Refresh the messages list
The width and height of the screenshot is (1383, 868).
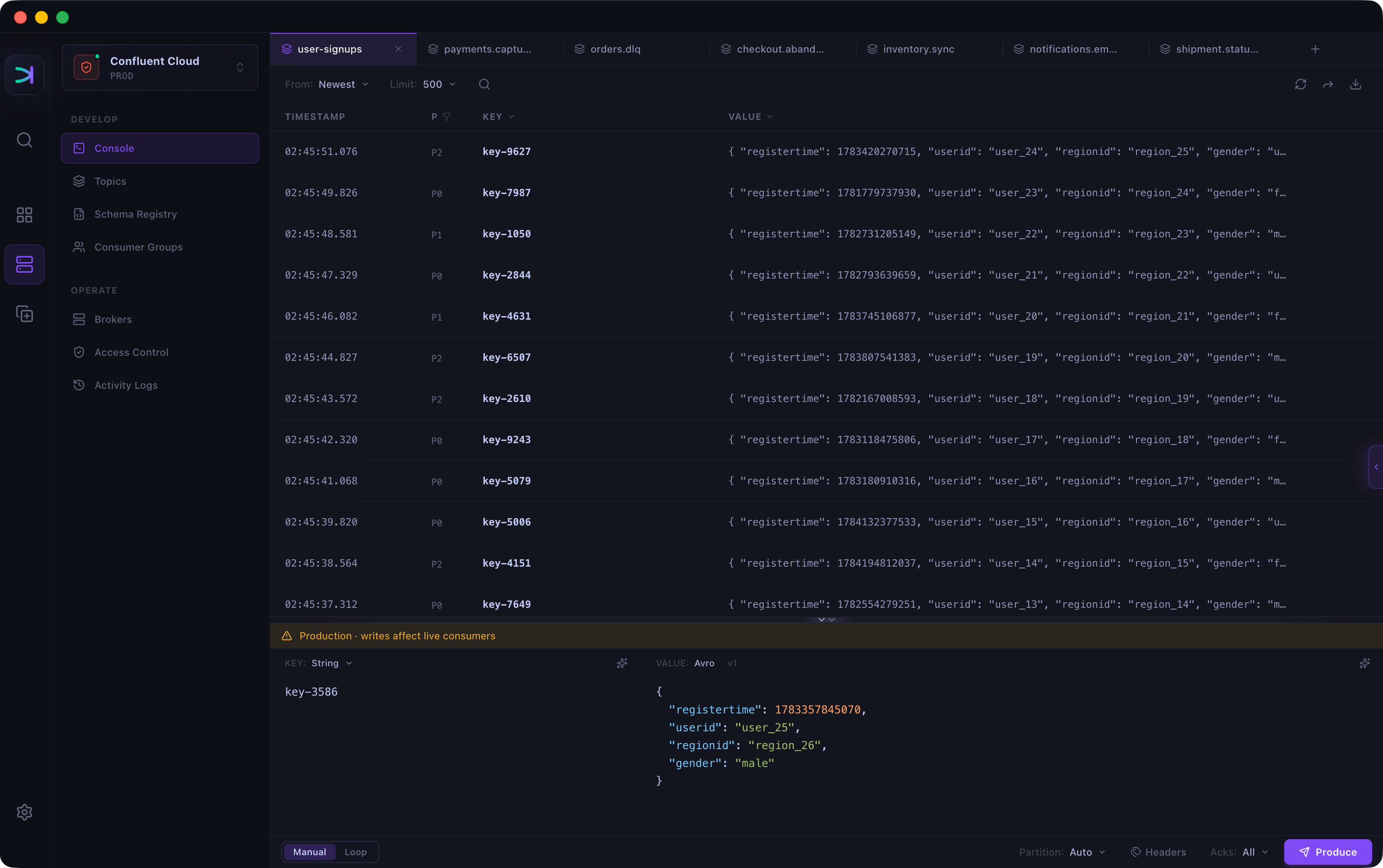[1300, 84]
